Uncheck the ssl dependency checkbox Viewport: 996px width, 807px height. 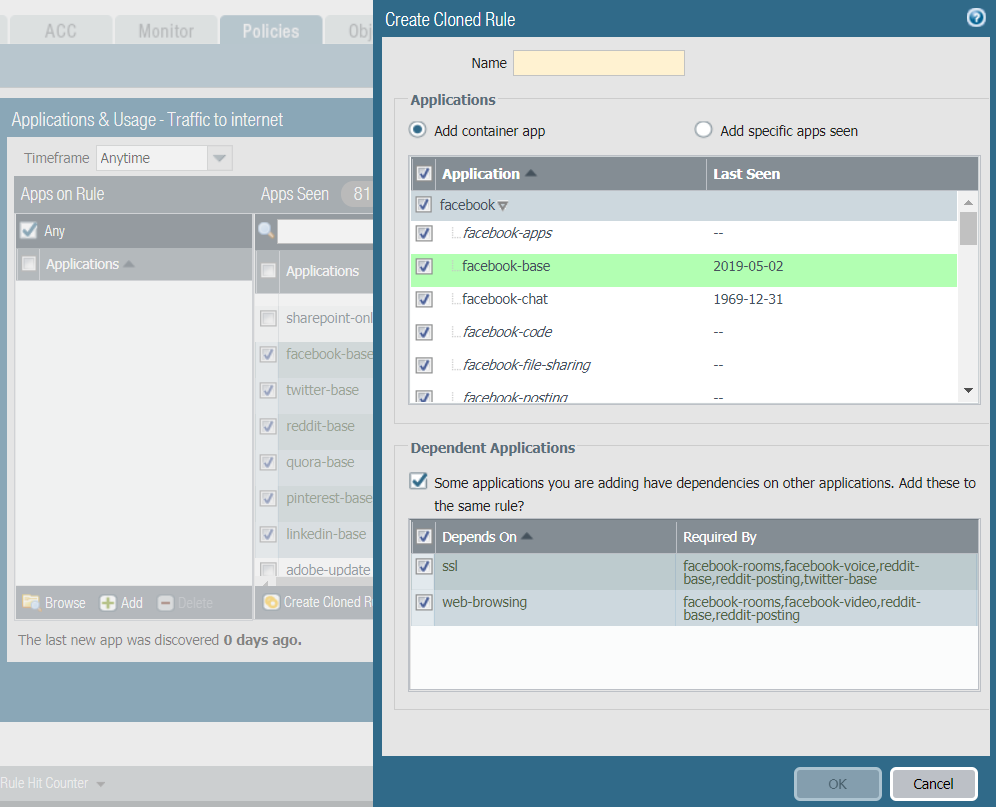click(424, 567)
